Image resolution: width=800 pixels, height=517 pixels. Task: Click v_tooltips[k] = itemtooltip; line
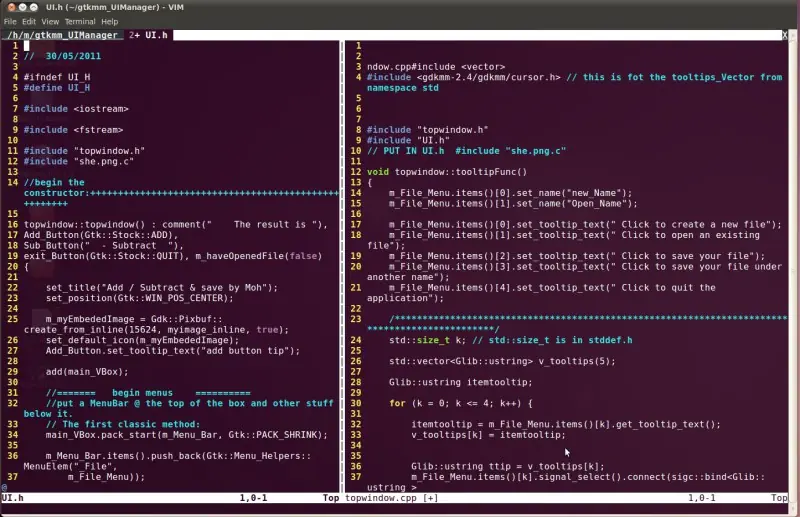[488, 435]
